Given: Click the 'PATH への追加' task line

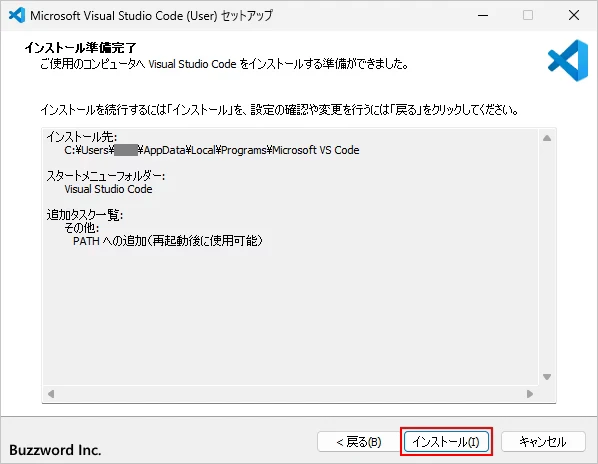Looking at the screenshot, I should pyautogui.click(x=168, y=241).
